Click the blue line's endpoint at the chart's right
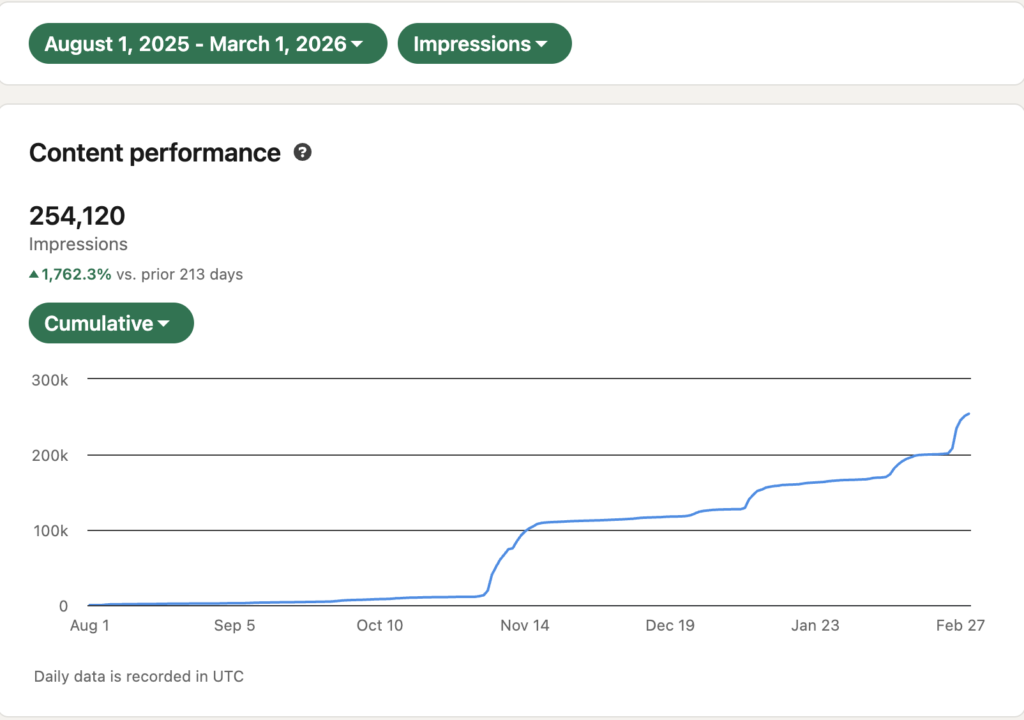 (969, 414)
